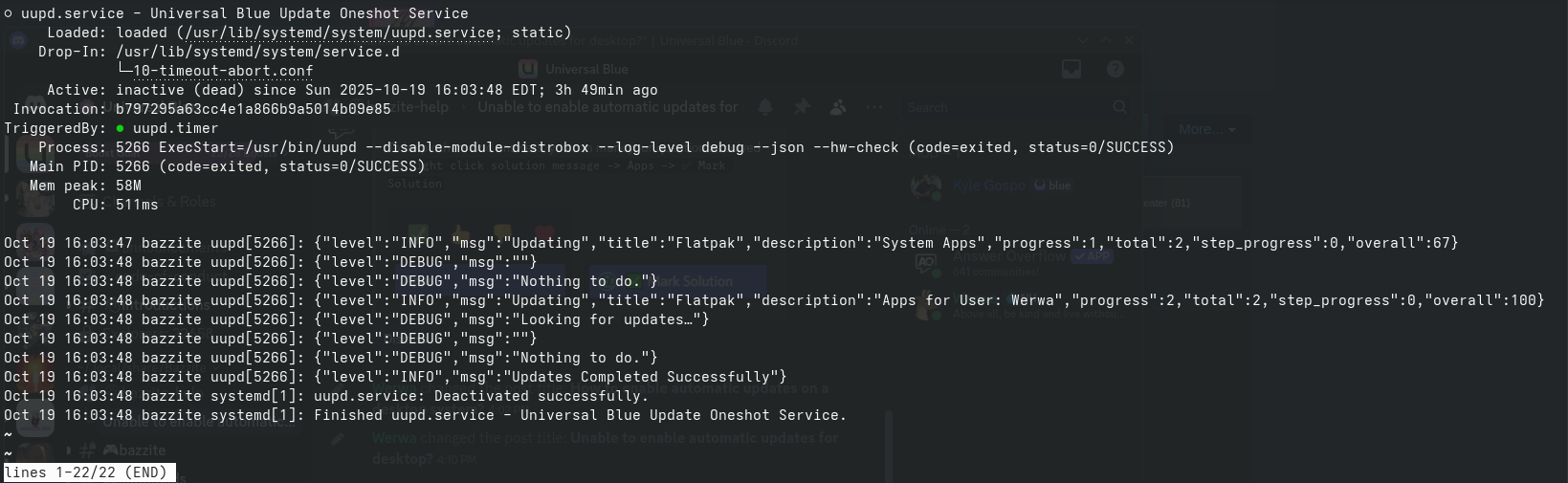Open the Discord inbox icon

[x=1071, y=69]
